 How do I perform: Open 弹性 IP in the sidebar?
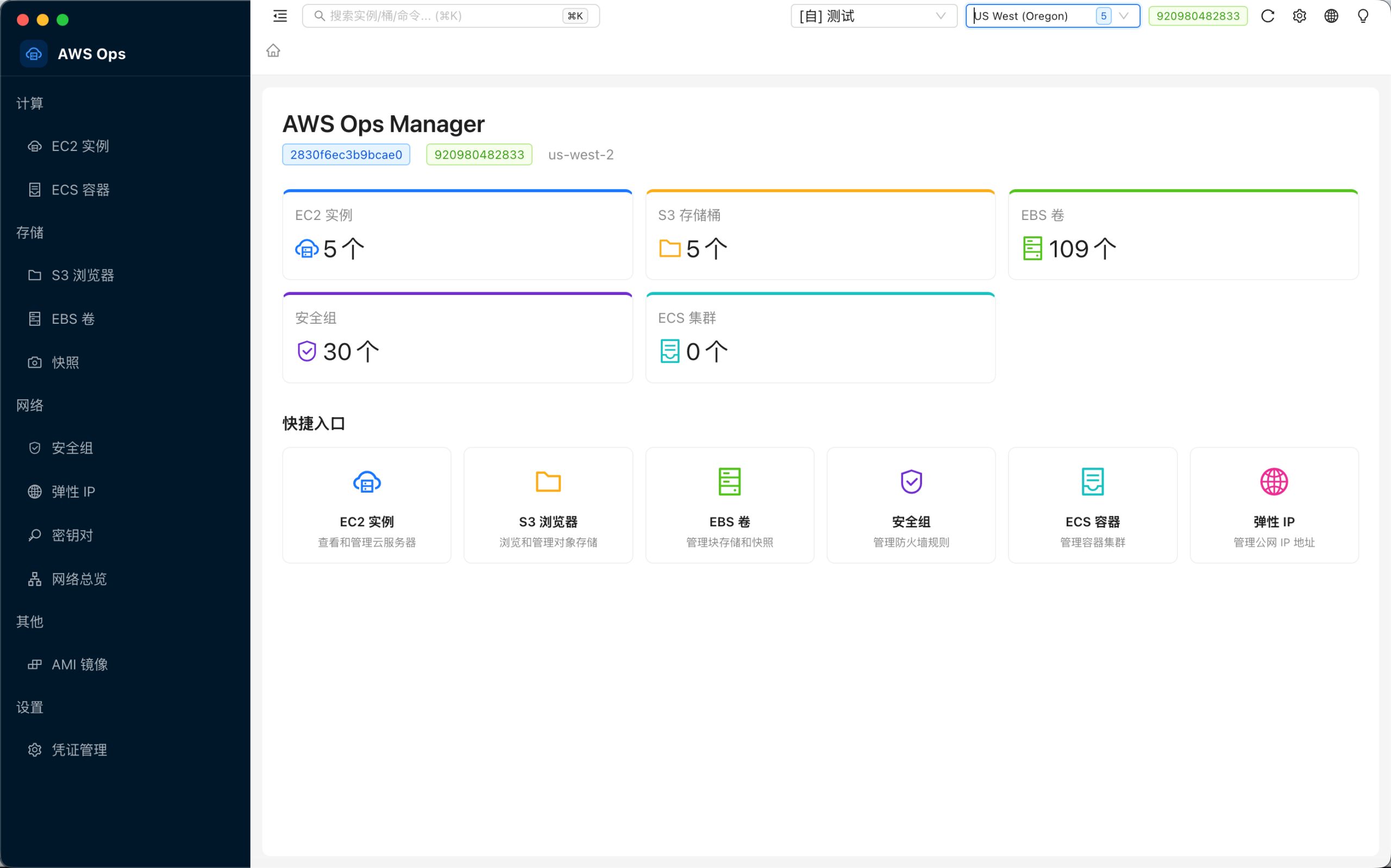[125, 492]
